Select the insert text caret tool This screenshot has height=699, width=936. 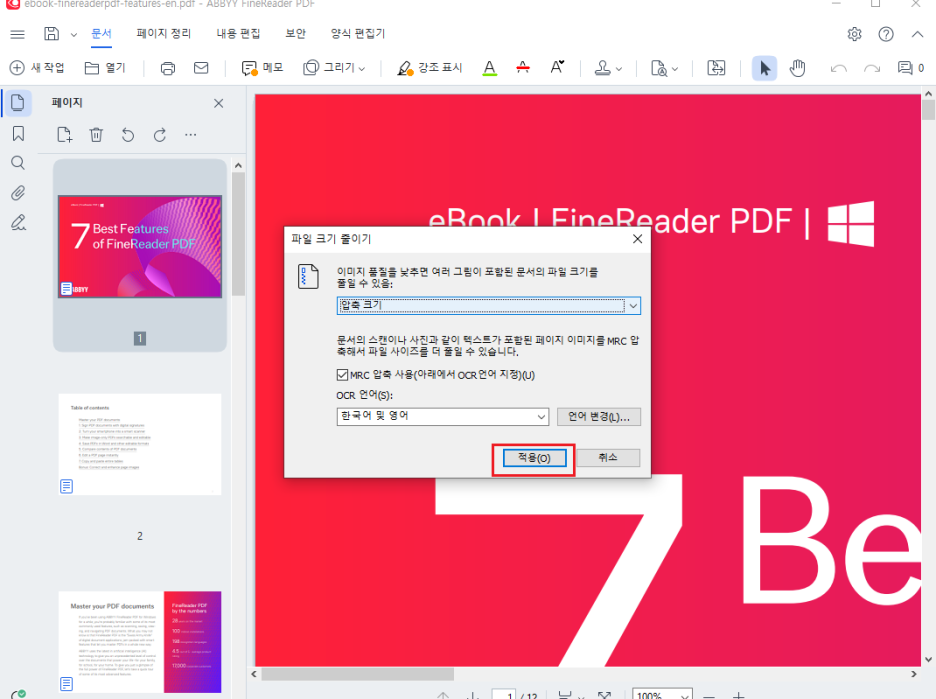point(557,67)
